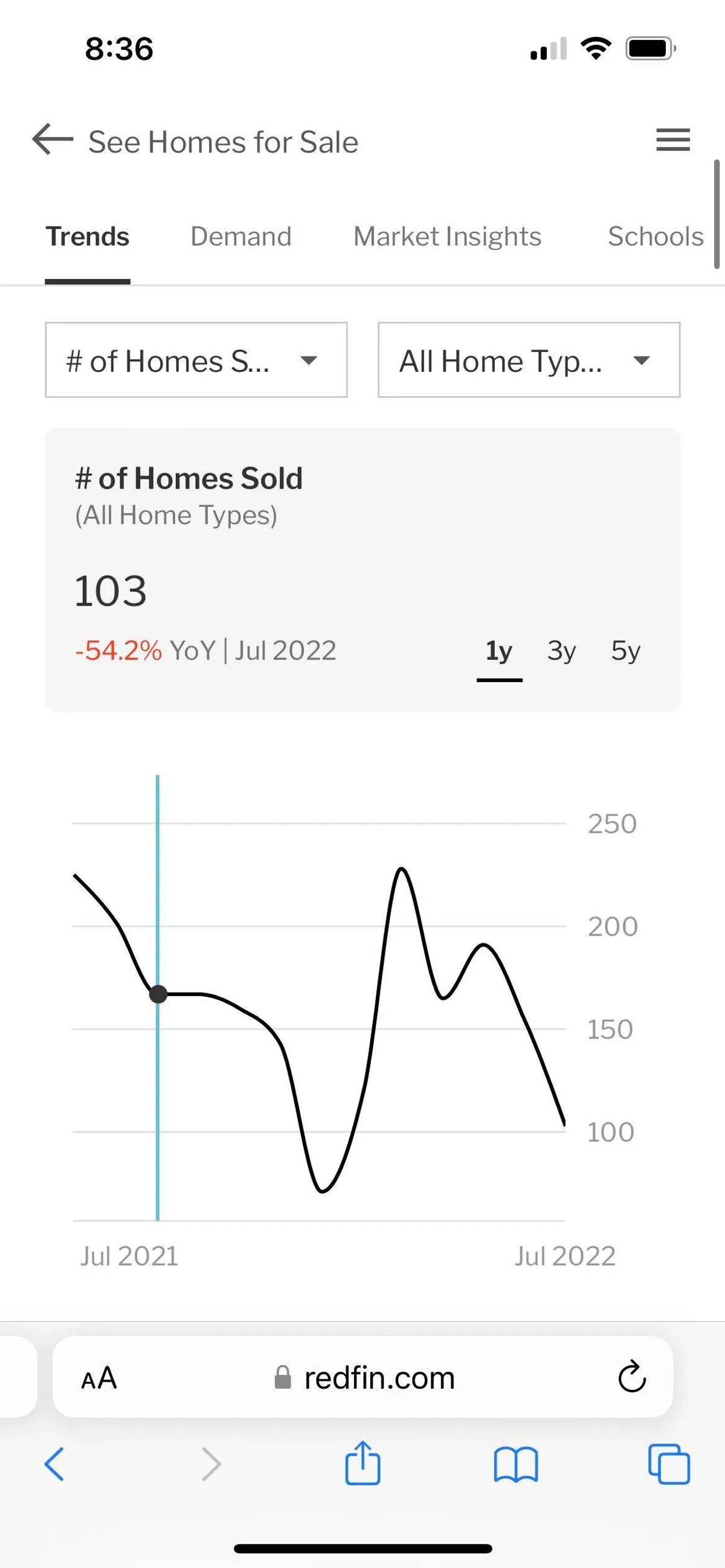Open the All Home Types dropdown
This screenshot has height=1568, width=725.
(x=528, y=360)
